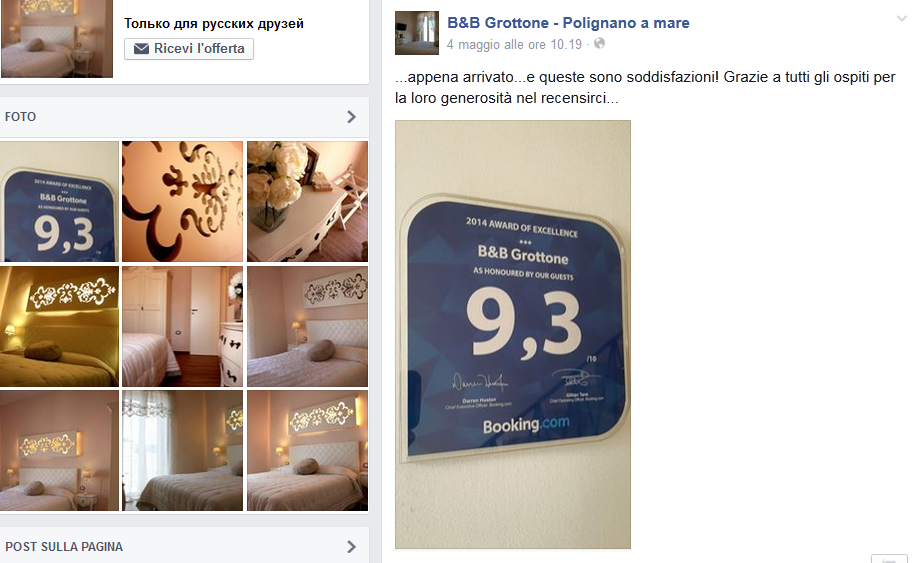The image size is (912, 563).
Task: Open the offer thumbnail image of bedroom
Action: pos(56,38)
